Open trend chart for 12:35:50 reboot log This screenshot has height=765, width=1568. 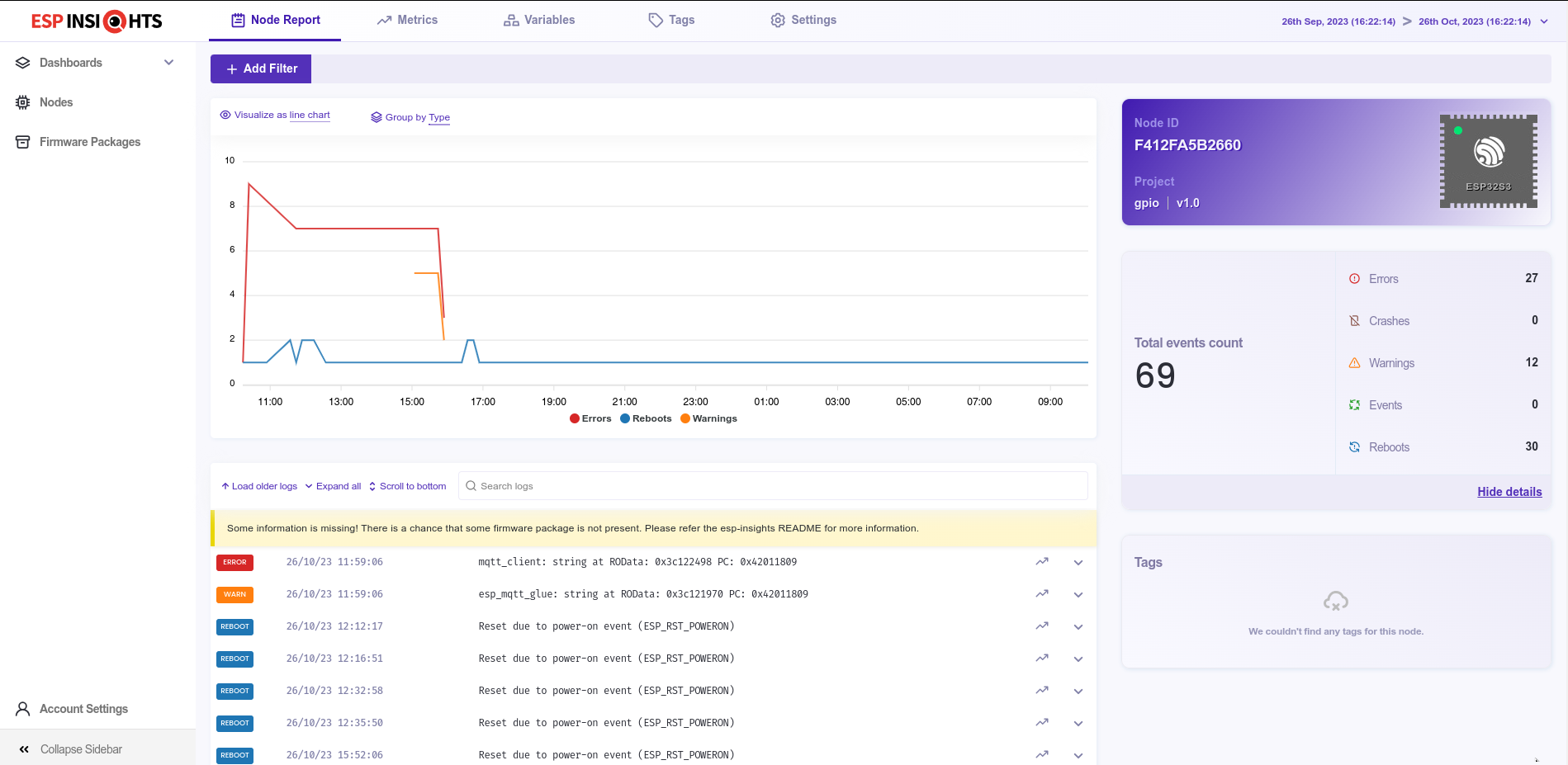[x=1042, y=723]
